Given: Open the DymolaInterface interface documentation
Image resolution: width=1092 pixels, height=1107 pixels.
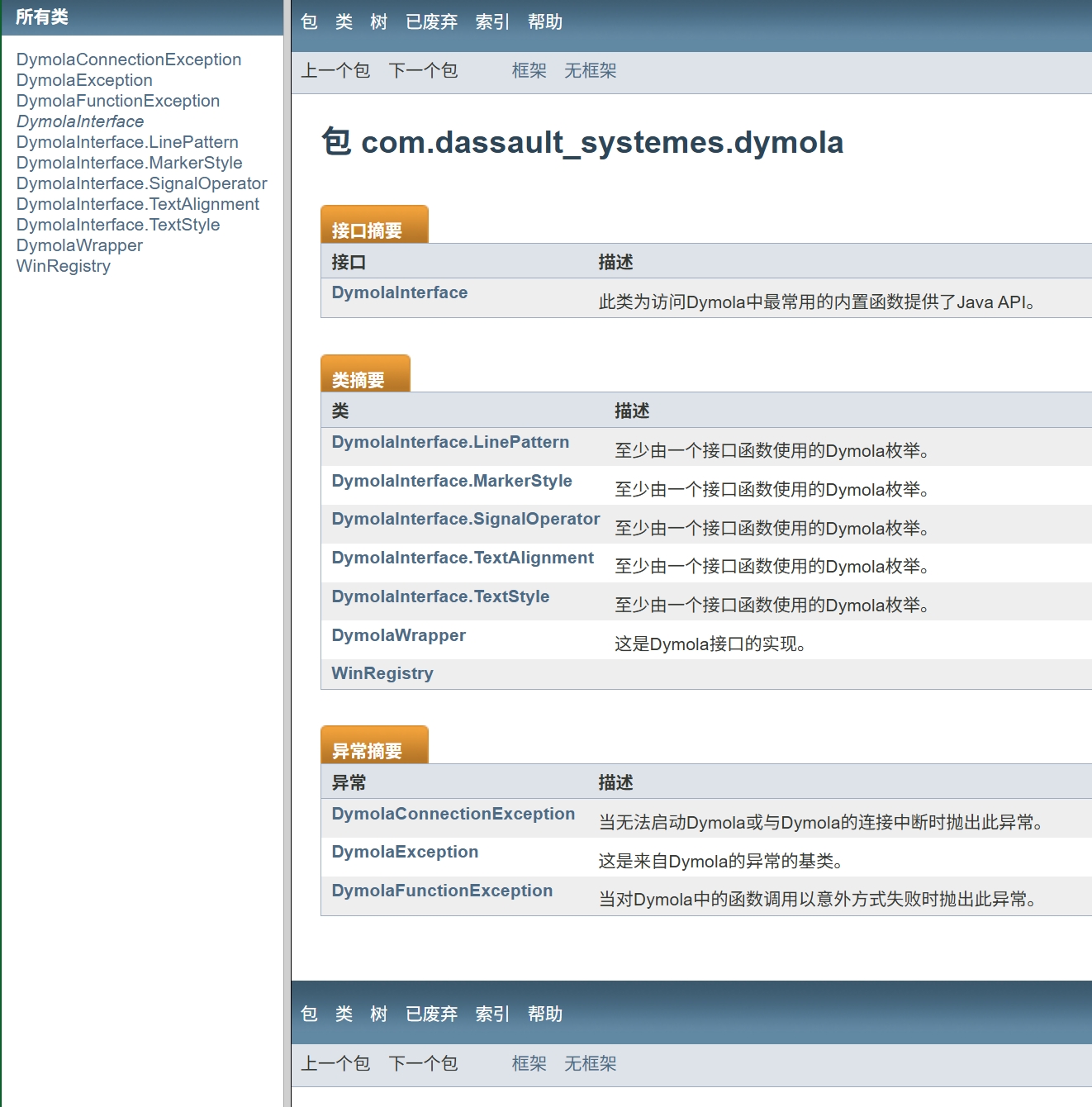Looking at the screenshot, I should tap(399, 292).
